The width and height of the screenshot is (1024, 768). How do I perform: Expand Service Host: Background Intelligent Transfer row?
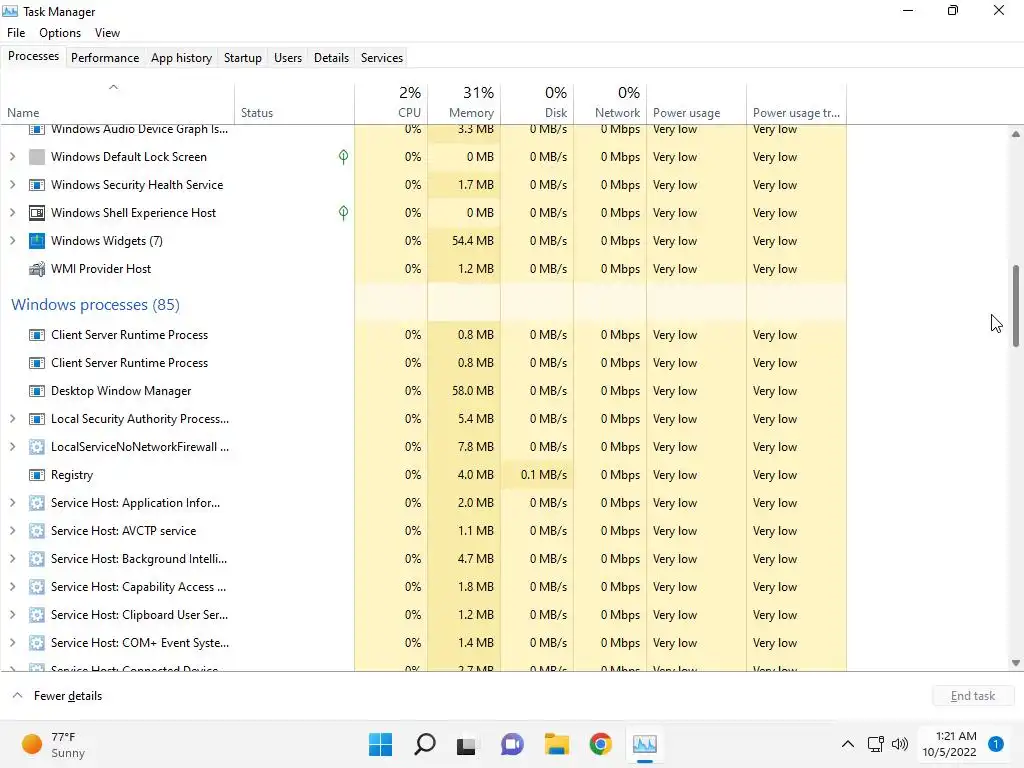[x=12, y=559]
